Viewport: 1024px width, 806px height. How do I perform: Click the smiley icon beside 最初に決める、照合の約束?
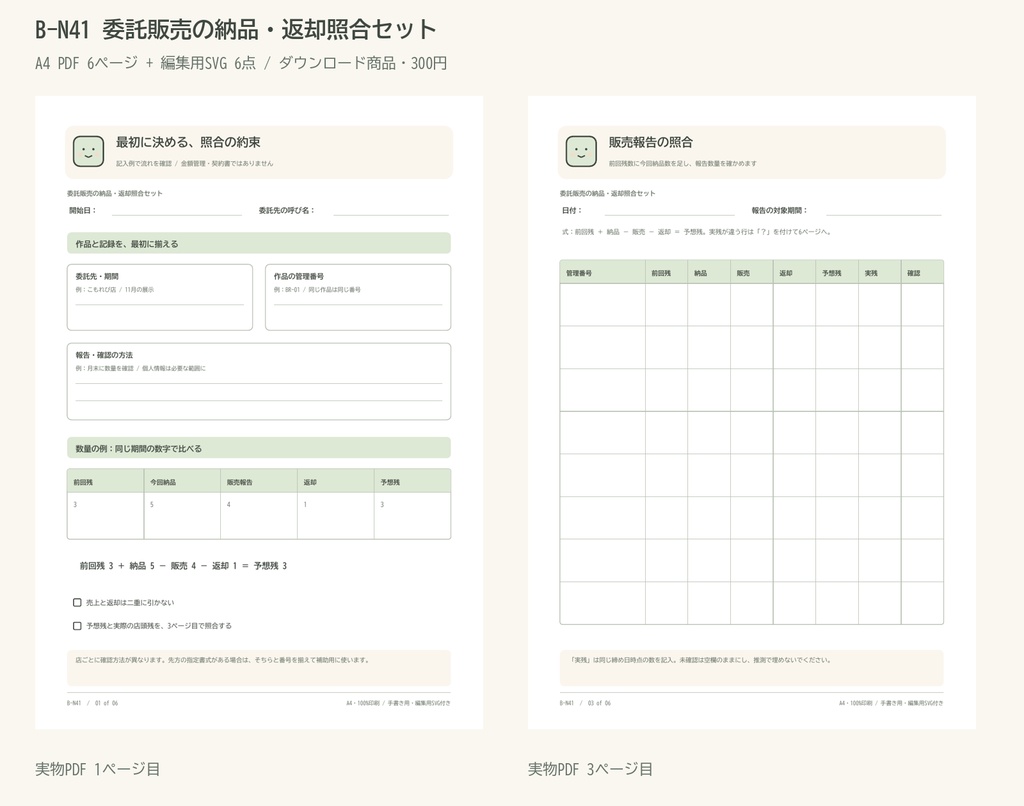coord(88,152)
